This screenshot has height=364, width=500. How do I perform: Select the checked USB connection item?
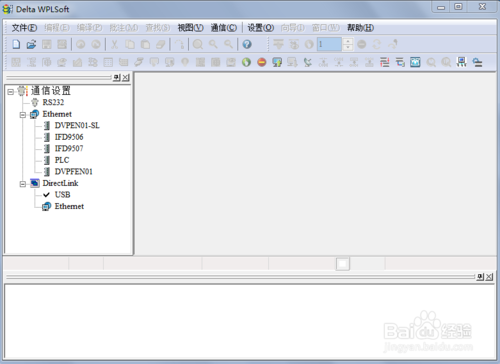(x=62, y=195)
